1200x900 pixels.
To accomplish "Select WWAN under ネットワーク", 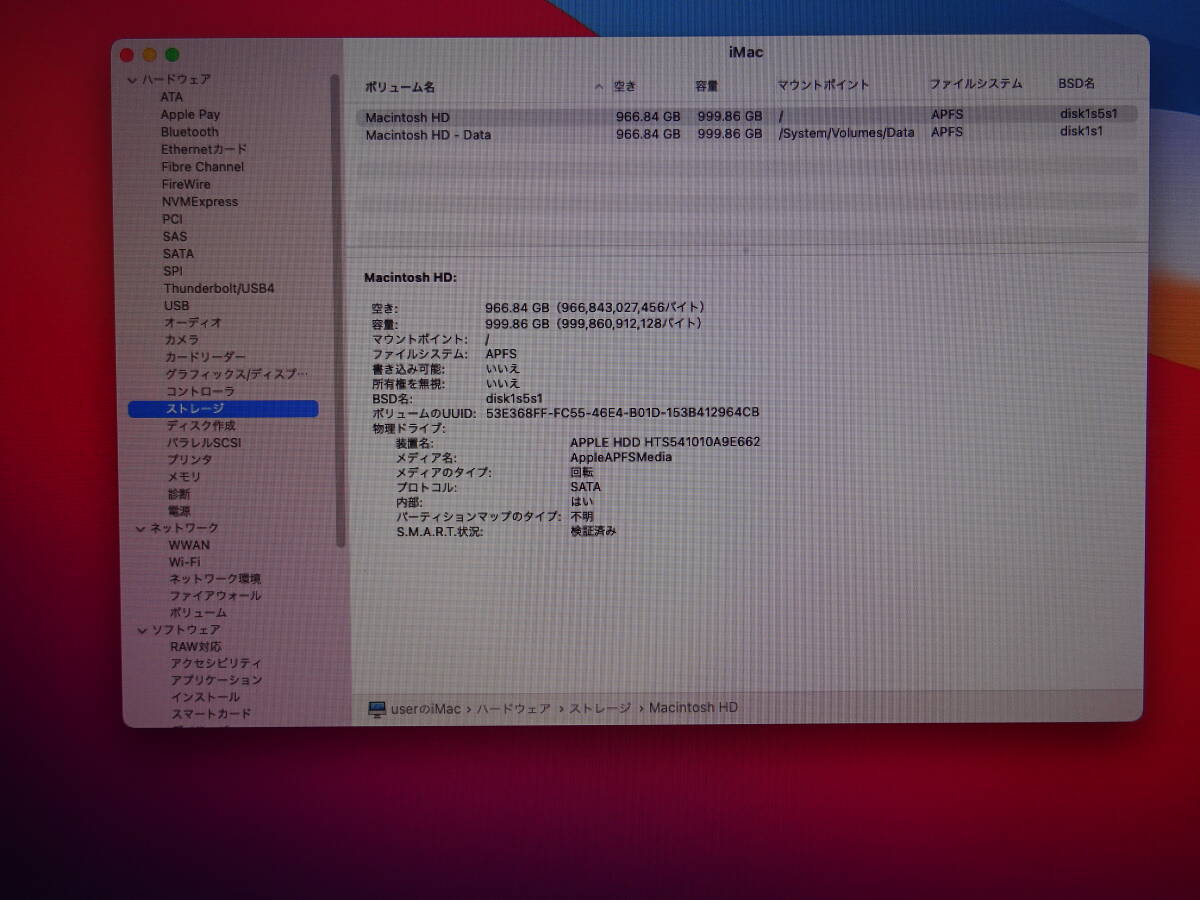I will tap(189, 545).
